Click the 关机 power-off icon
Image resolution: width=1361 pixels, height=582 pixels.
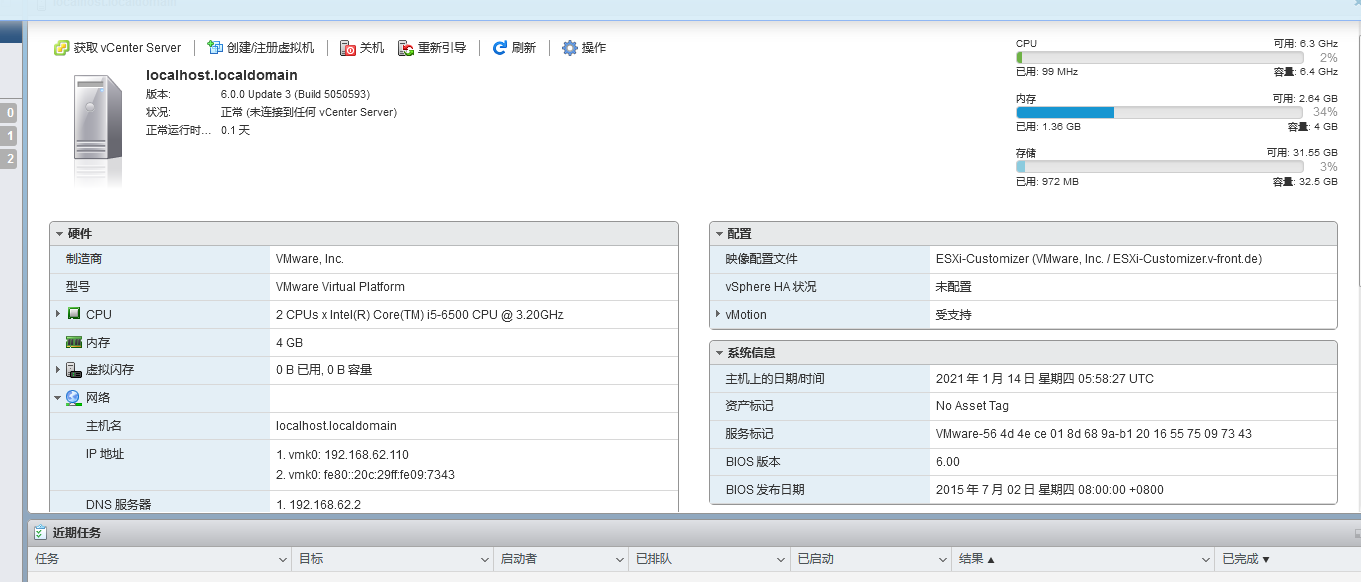click(348, 48)
